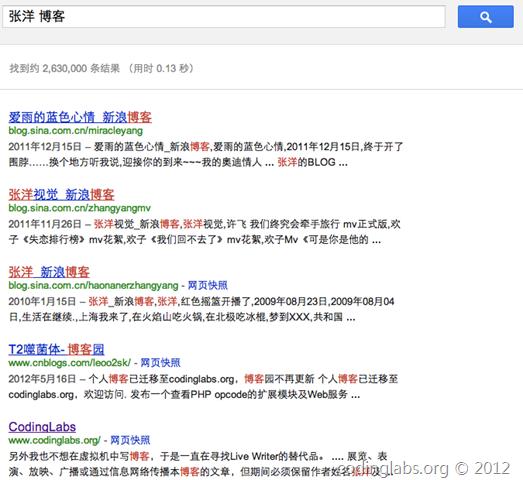523x480 pixels.
Task: Click the blog.sina.com.cn/zhangyangmv URL
Action: pos(80,208)
